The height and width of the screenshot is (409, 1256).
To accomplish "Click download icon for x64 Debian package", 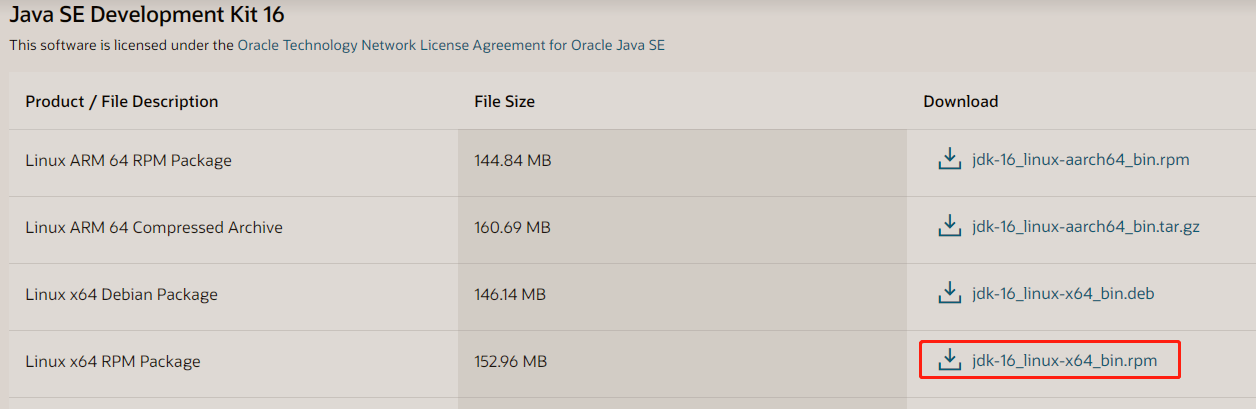I will (949, 294).
